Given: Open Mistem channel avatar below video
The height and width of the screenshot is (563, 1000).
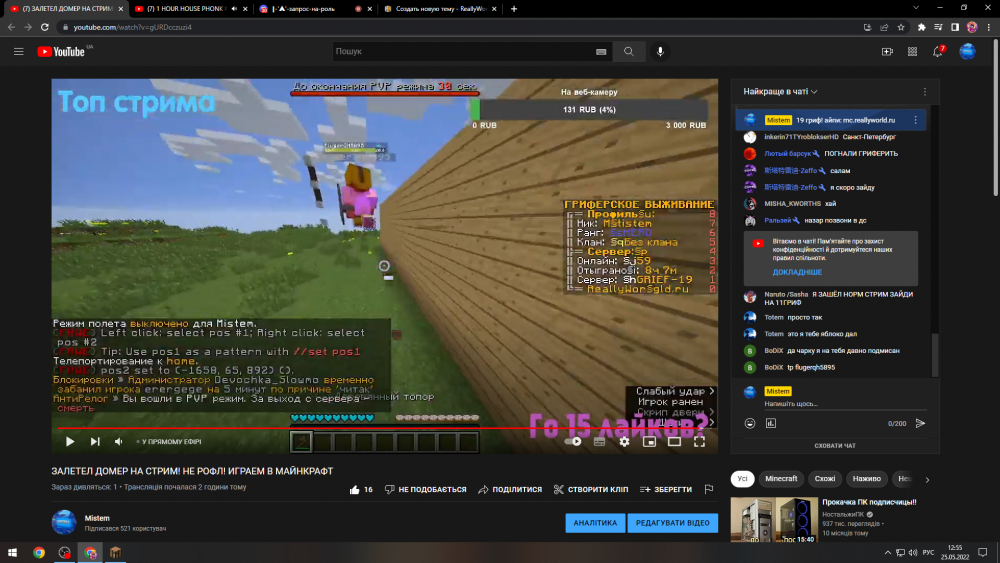Looking at the screenshot, I should click(x=64, y=522).
